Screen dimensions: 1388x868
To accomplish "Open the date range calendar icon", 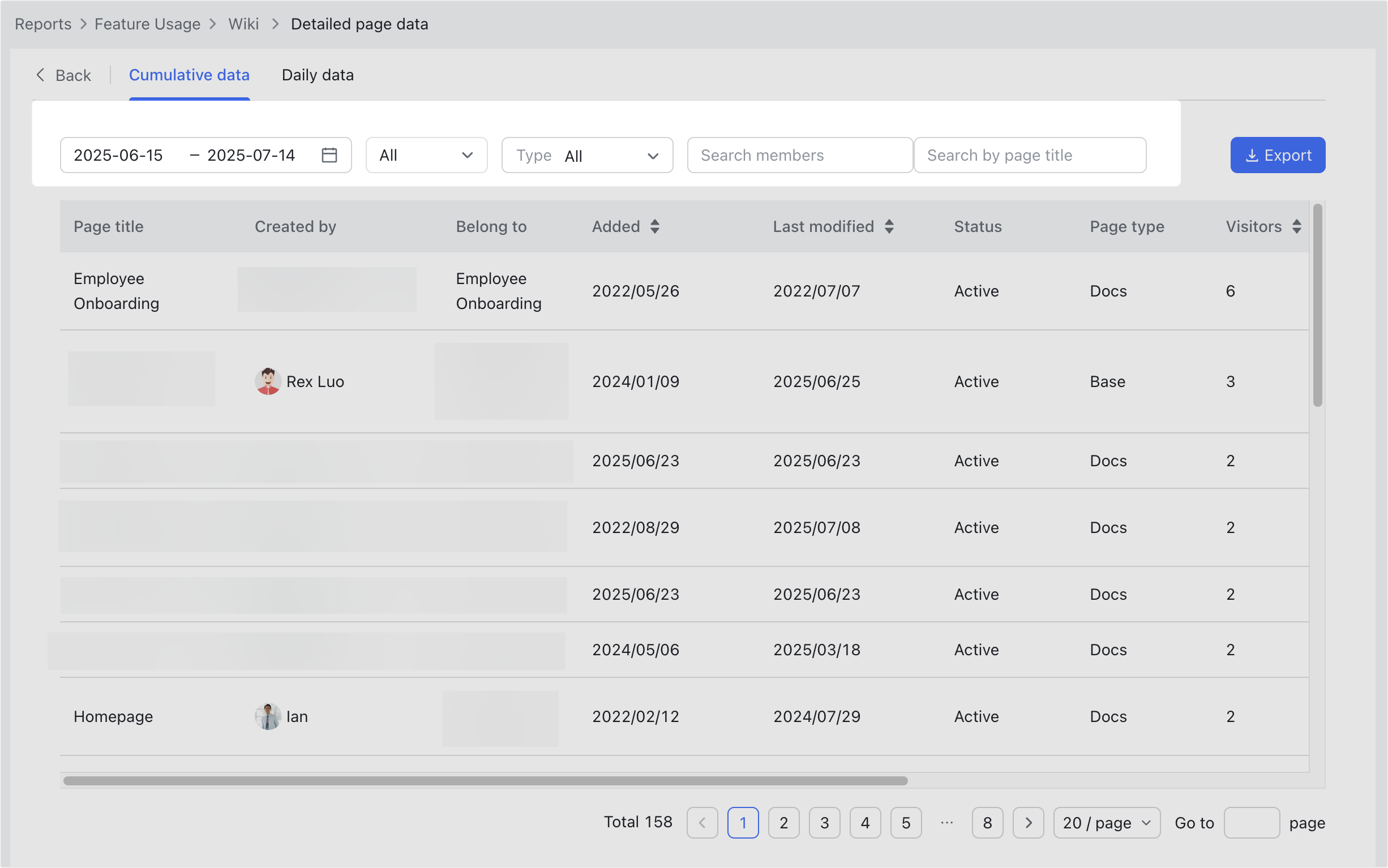I will (x=329, y=155).
